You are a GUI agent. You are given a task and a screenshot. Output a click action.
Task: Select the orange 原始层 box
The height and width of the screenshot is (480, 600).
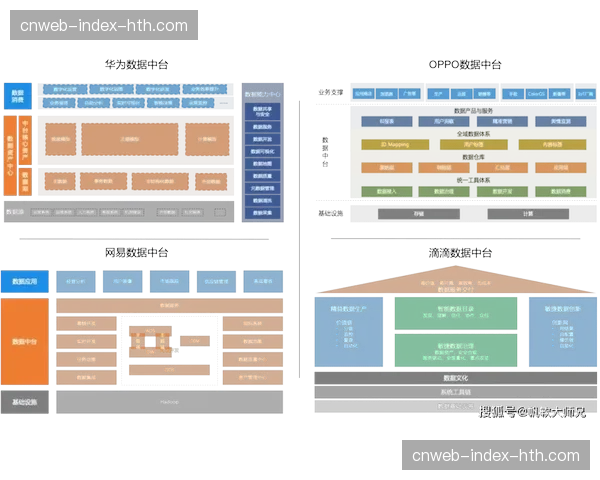[387, 168]
